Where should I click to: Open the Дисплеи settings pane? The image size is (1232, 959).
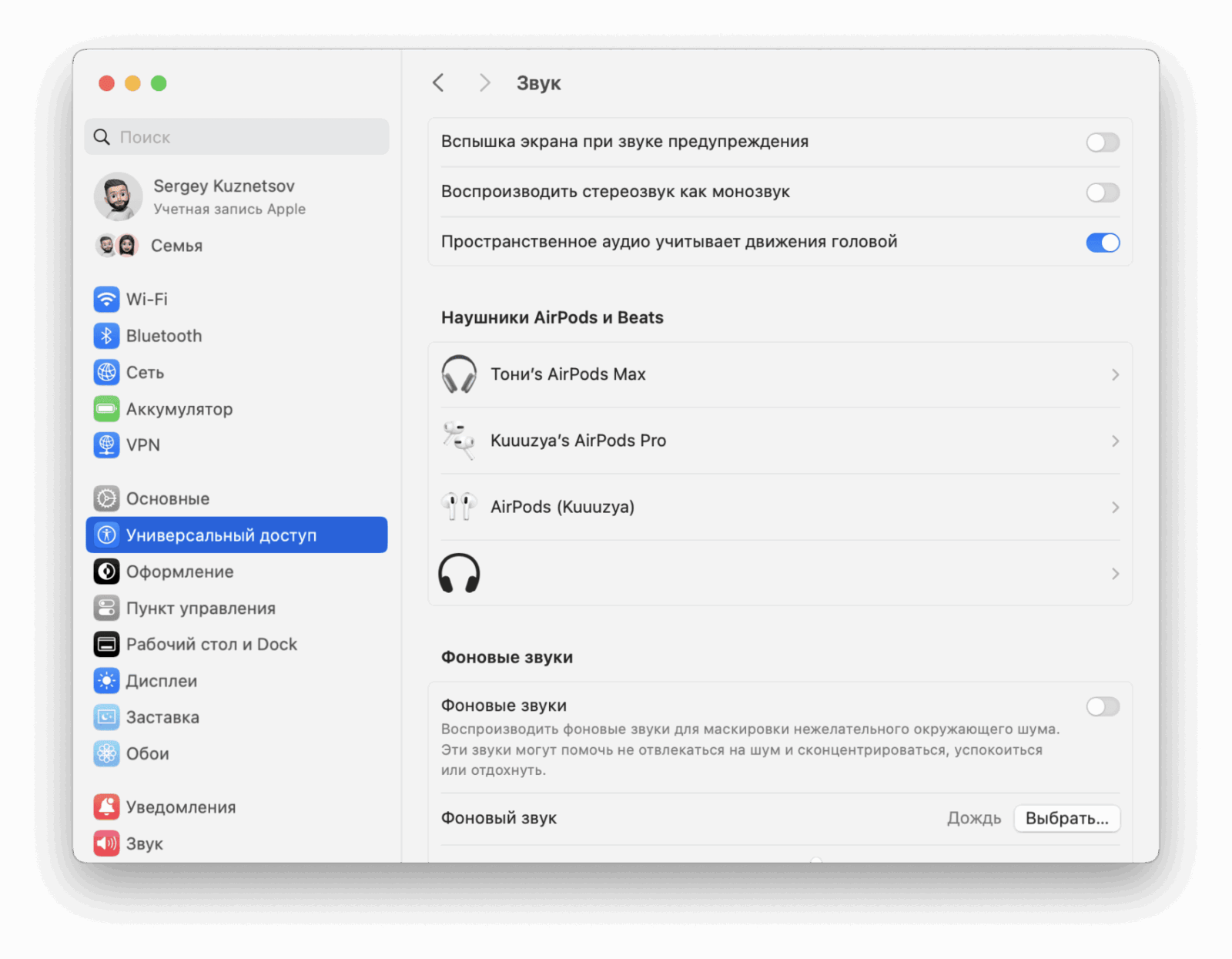(236, 681)
